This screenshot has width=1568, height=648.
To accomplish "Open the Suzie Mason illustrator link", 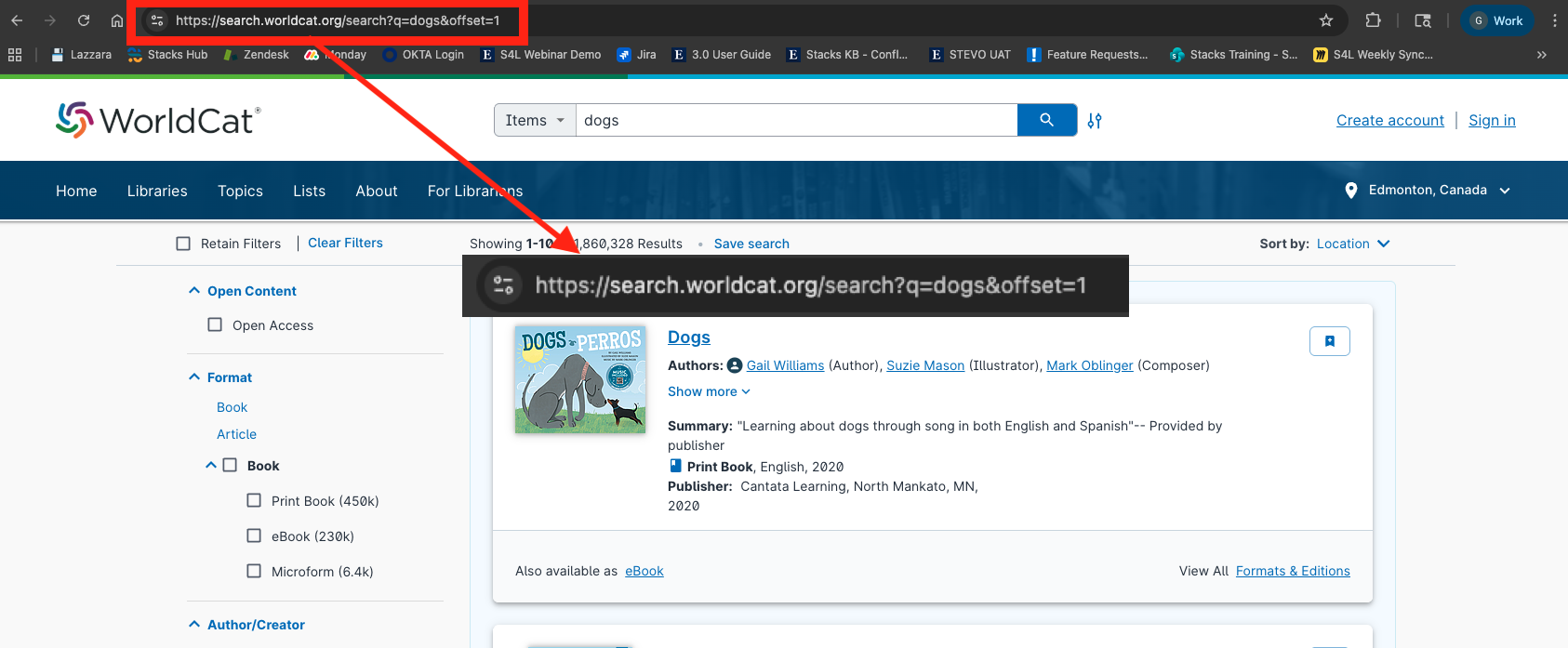I will (925, 365).
